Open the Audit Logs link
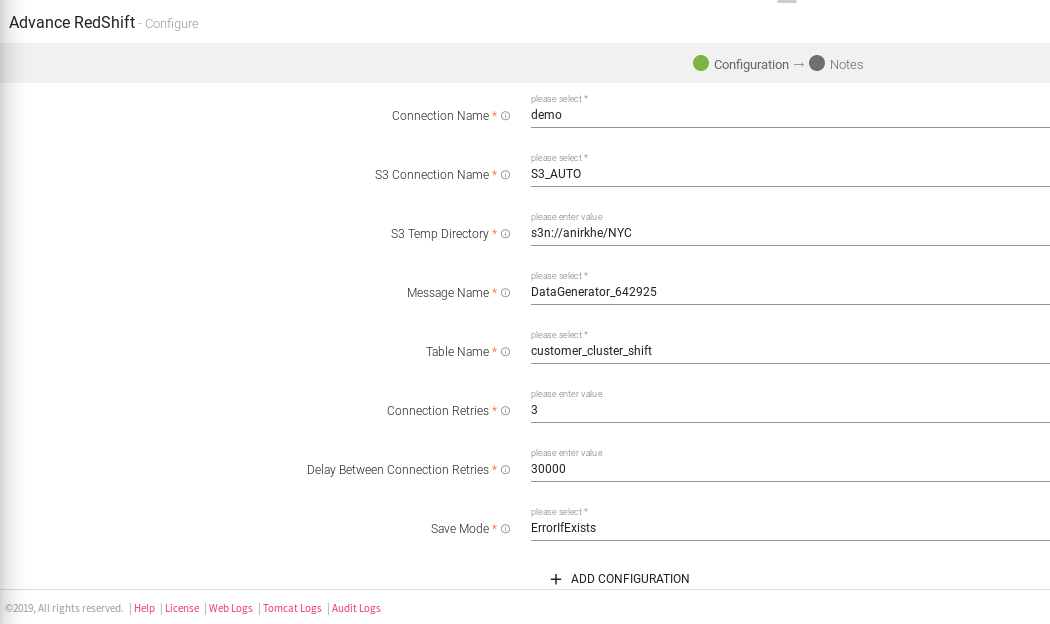 click(x=356, y=608)
